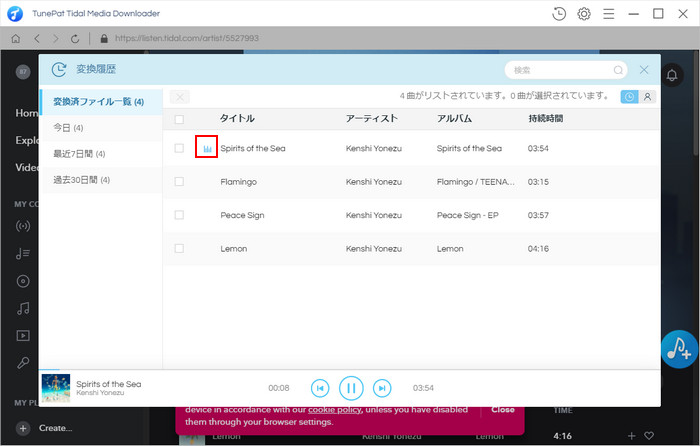
Task: Reload the page with refresh icon
Action: click(75, 38)
